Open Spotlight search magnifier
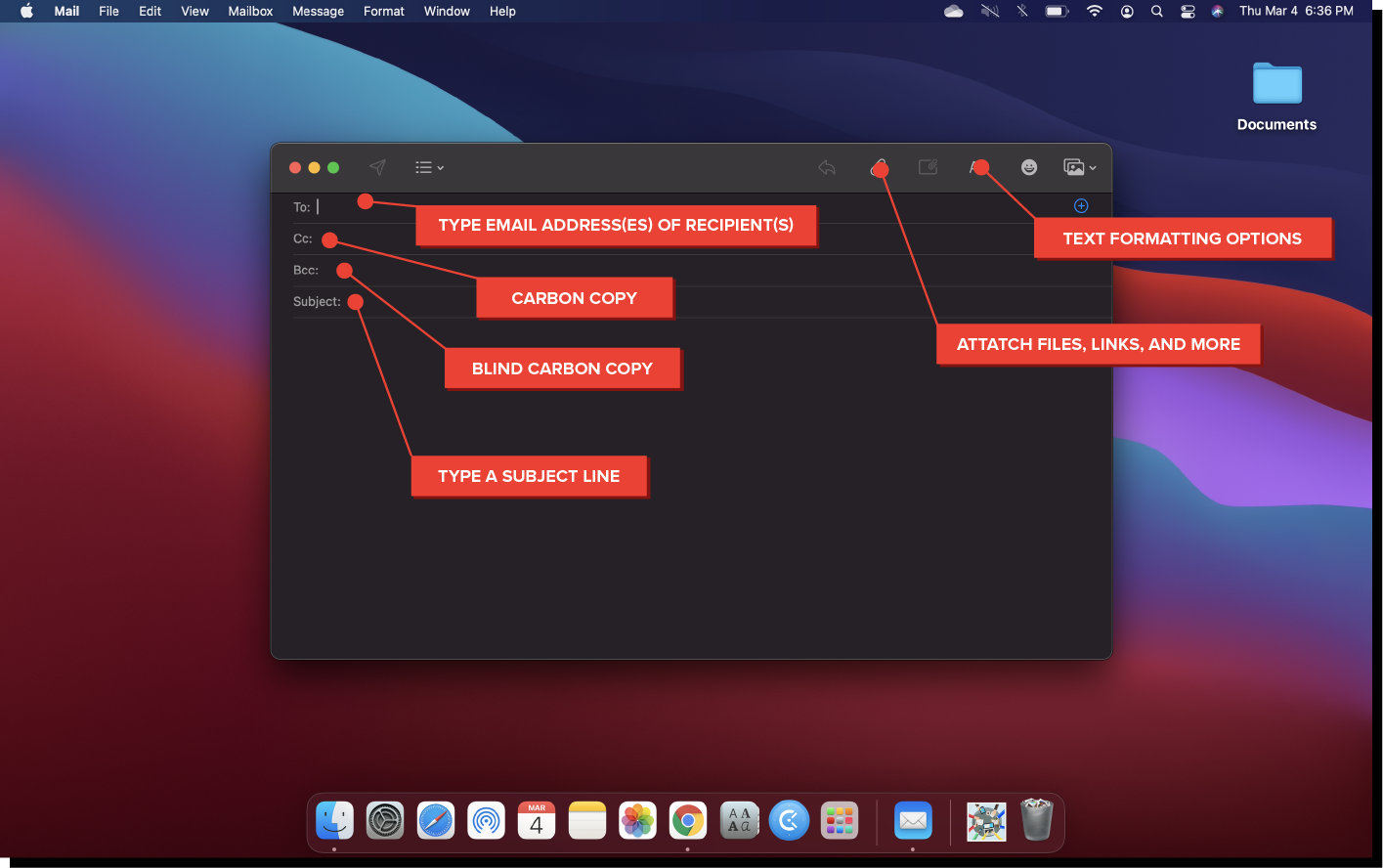This screenshot has height=868, width=1383. (1157, 11)
